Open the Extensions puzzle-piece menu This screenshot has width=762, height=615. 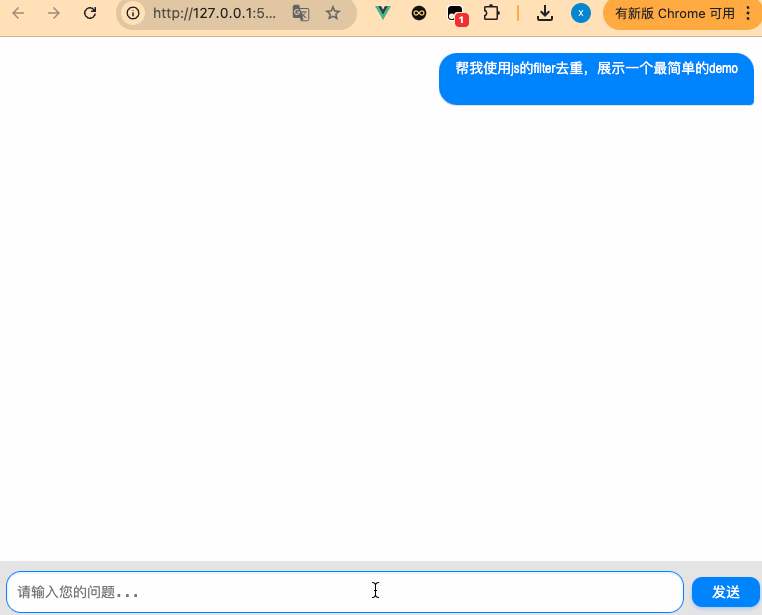[x=491, y=13]
